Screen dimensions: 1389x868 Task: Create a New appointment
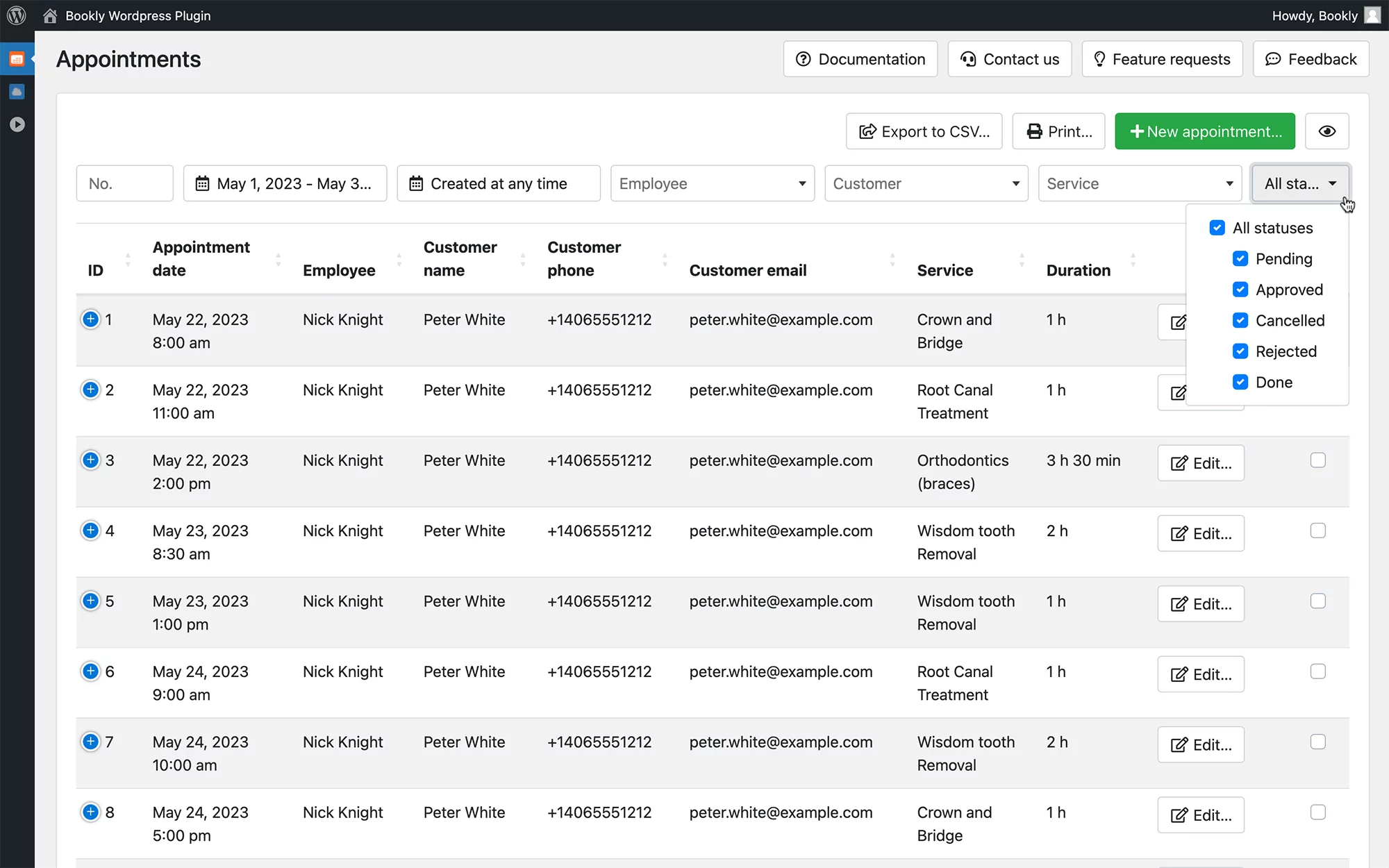[x=1205, y=131]
